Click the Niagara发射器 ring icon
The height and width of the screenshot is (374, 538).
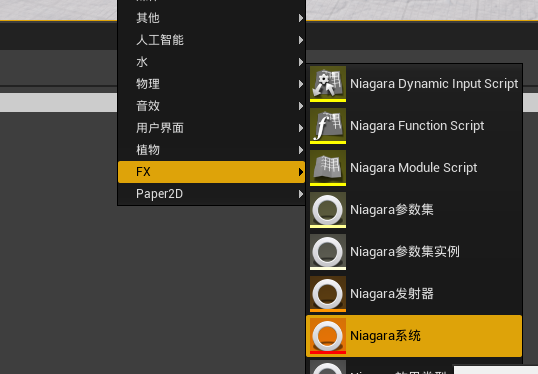(x=328, y=294)
